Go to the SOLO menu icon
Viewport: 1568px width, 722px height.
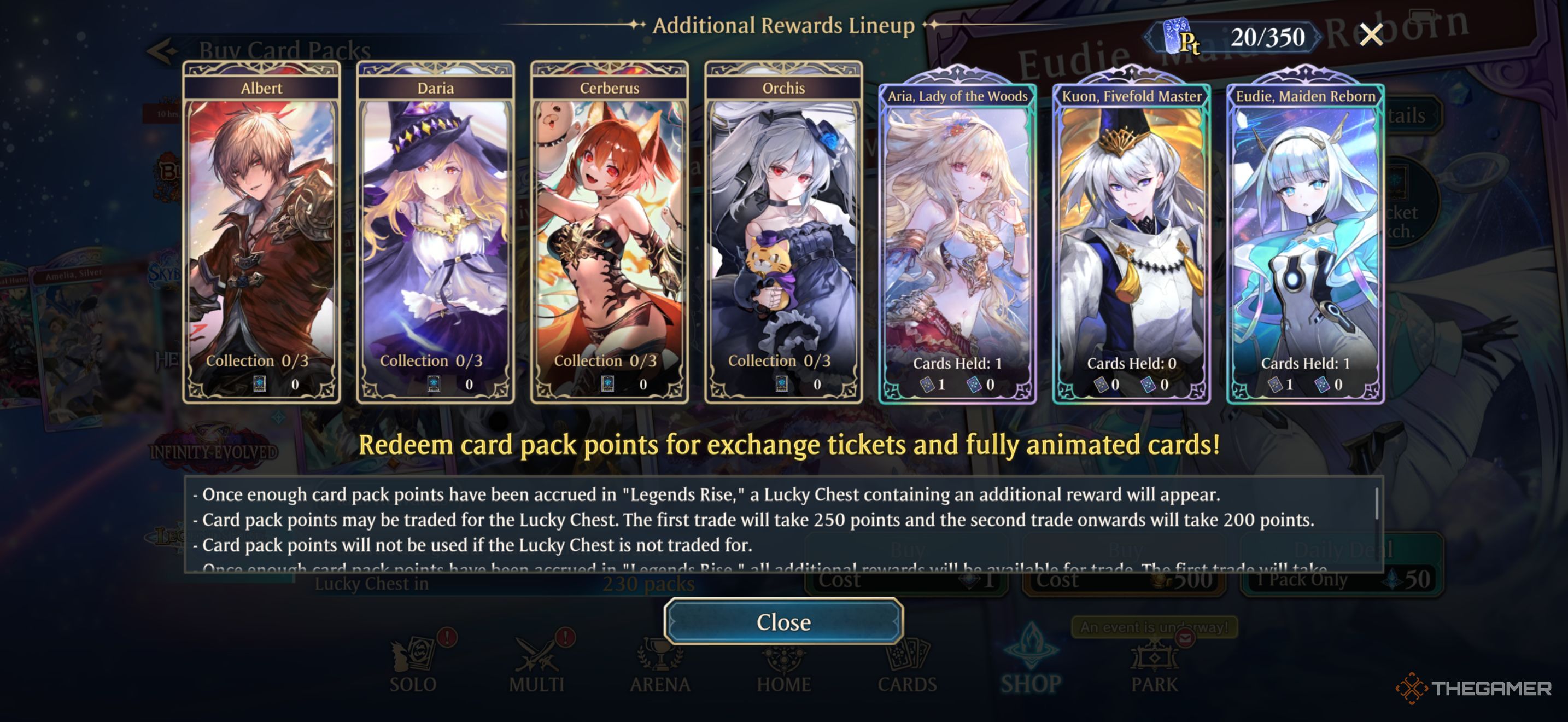[414, 665]
